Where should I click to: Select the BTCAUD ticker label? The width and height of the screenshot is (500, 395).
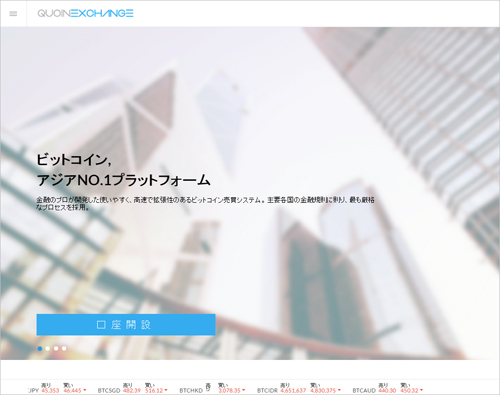tap(364, 390)
